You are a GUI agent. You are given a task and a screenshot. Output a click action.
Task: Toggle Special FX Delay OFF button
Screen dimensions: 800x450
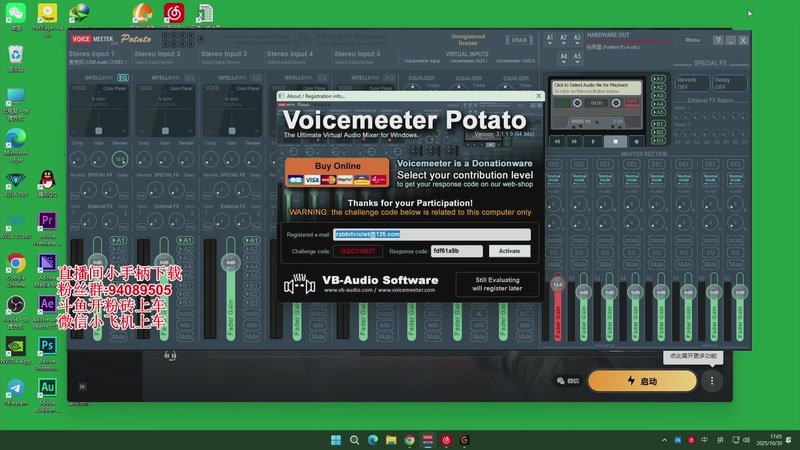[x=730, y=83]
